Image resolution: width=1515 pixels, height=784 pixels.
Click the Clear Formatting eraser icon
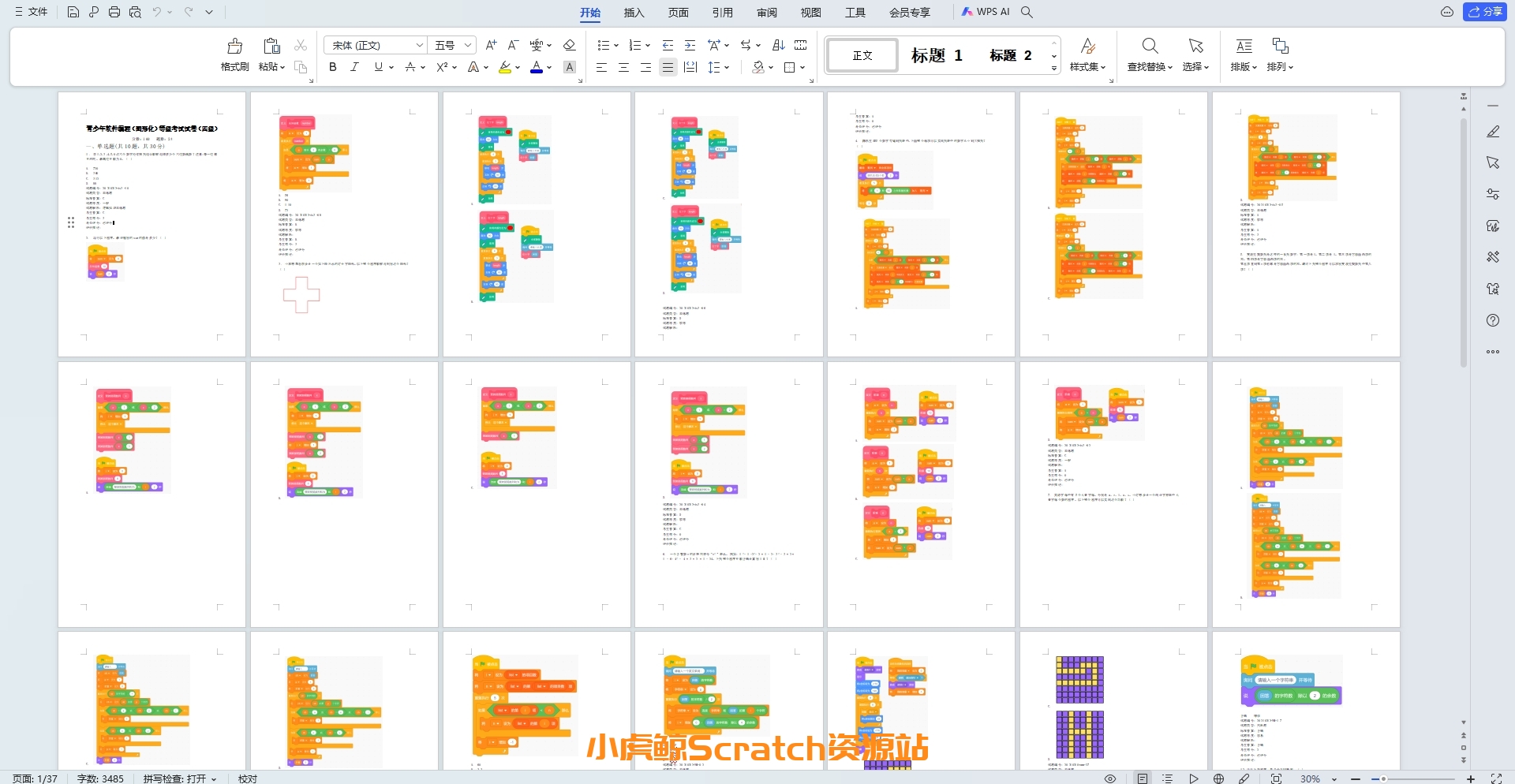(x=569, y=45)
